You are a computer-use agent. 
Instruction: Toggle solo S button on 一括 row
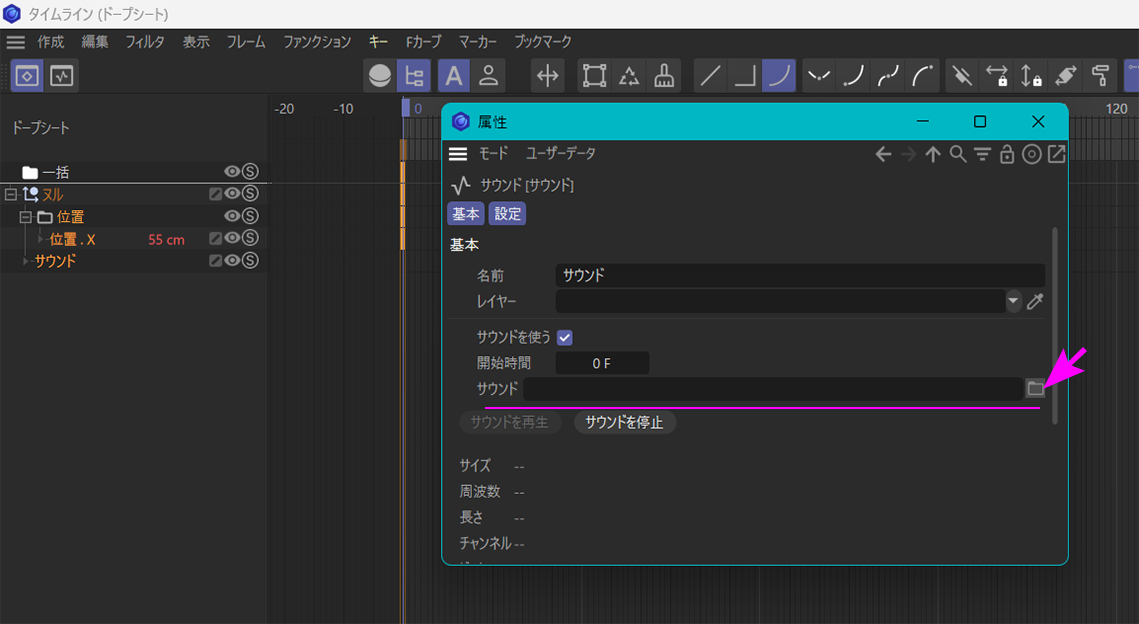click(x=250, y=171)
